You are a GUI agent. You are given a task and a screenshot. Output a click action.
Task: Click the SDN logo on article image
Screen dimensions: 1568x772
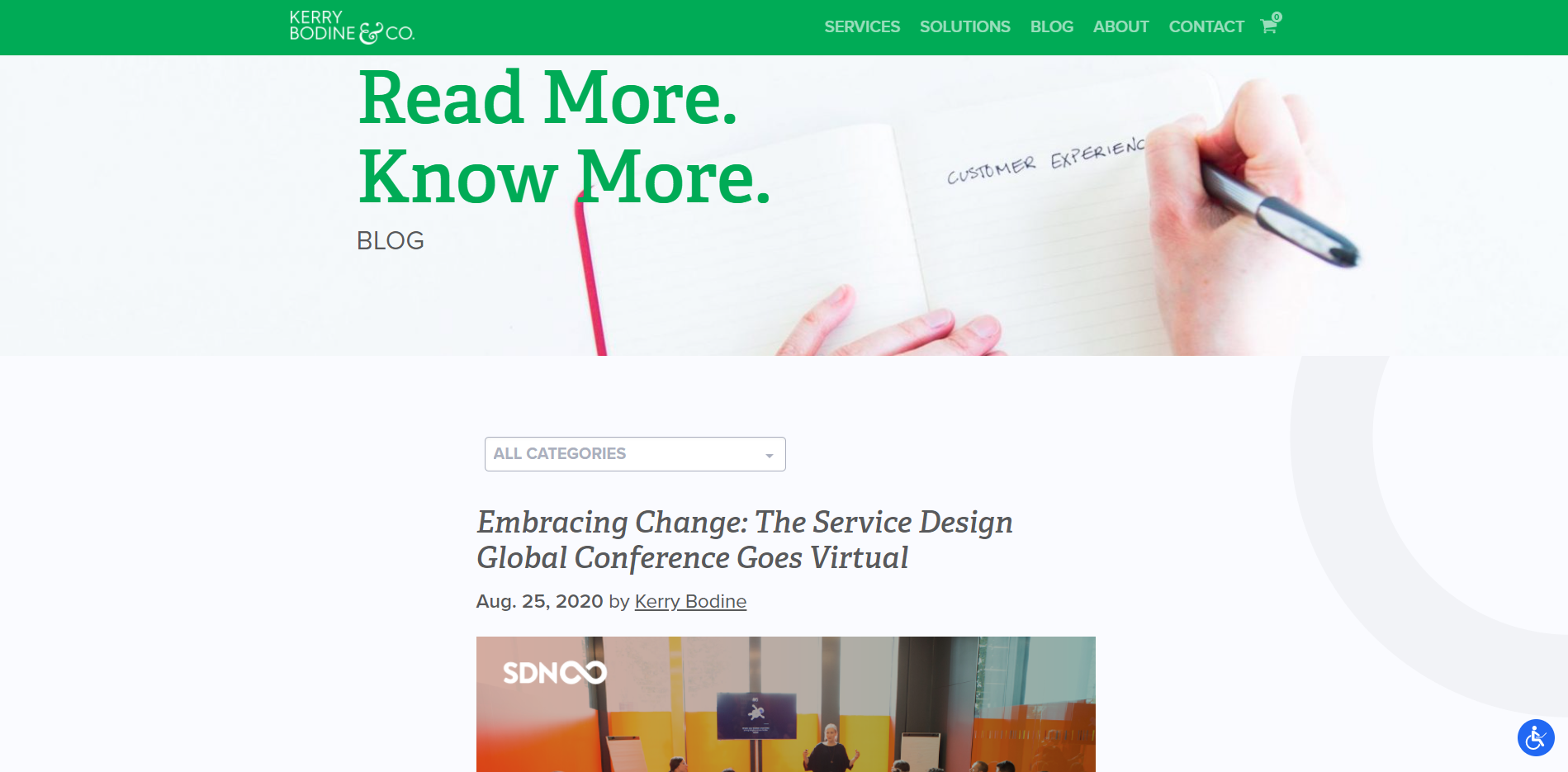tap(555, 673)
